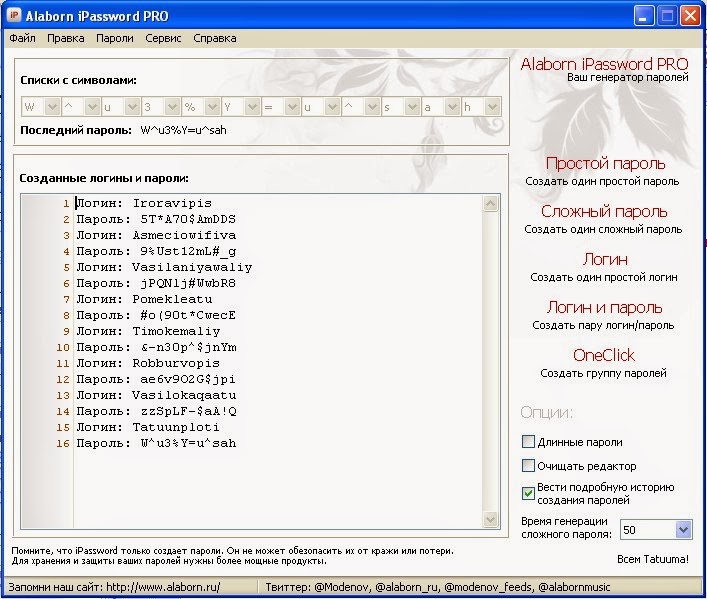Expand the first symbol list showing W
Screen dimensions: 707x599
pos(52,107)
